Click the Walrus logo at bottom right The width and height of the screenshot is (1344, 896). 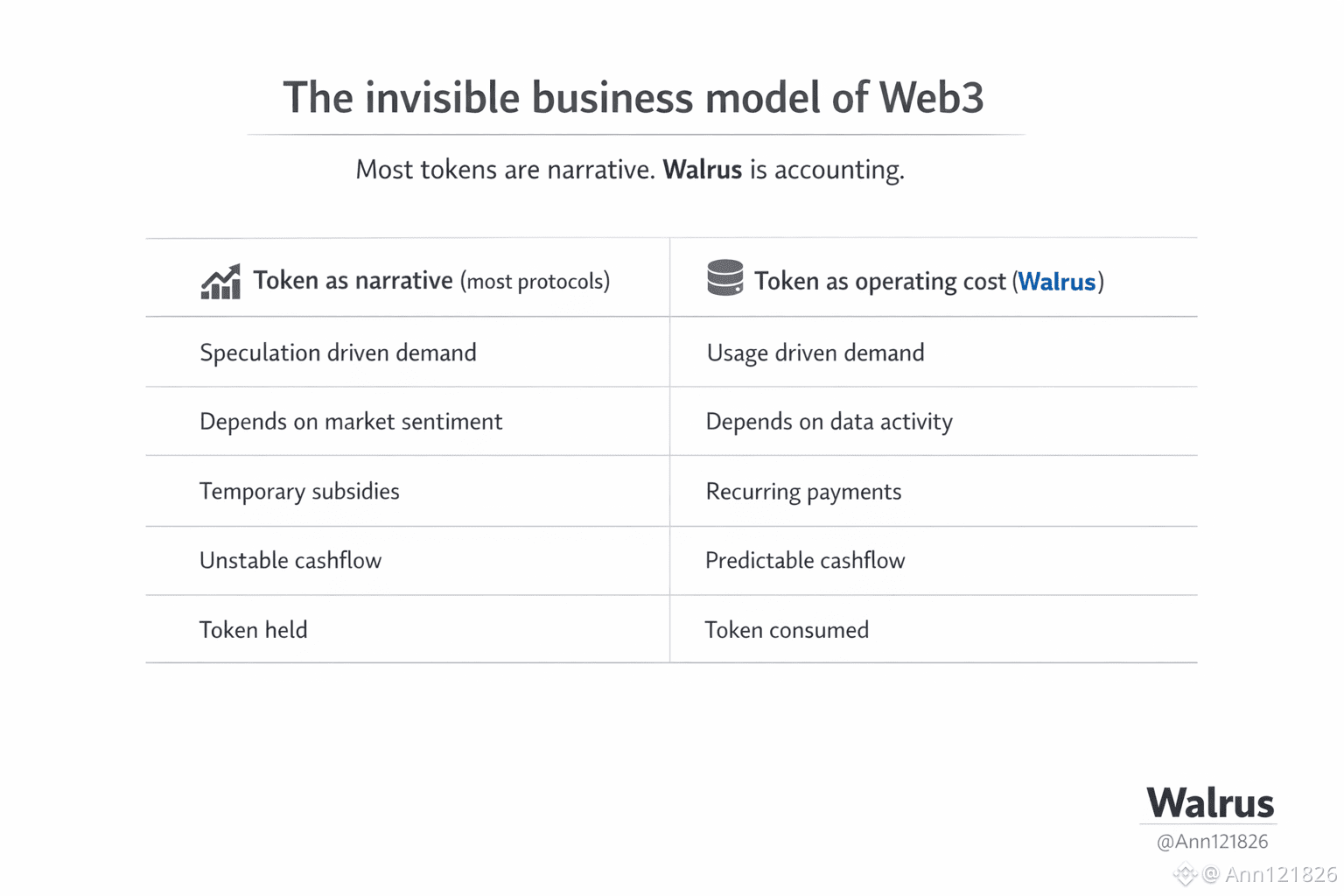[1210, 802]
